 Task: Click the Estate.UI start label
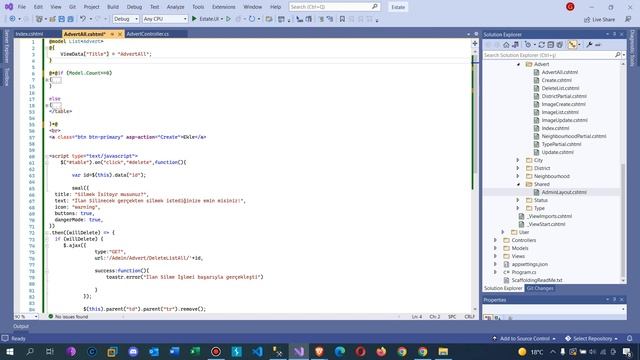click(x=209, y=19)
